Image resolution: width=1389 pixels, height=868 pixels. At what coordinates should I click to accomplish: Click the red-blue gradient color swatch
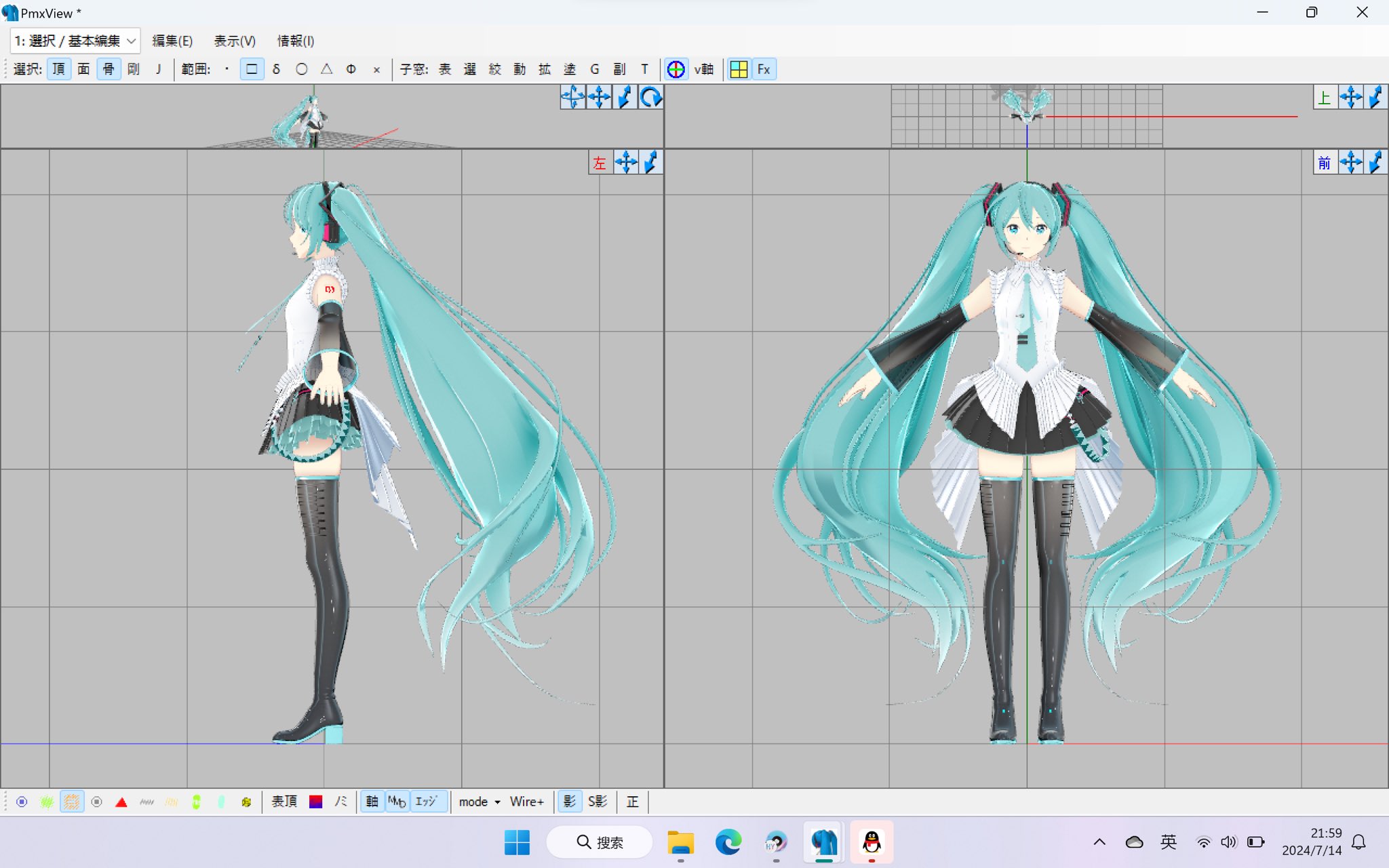(x=316, y=802)
